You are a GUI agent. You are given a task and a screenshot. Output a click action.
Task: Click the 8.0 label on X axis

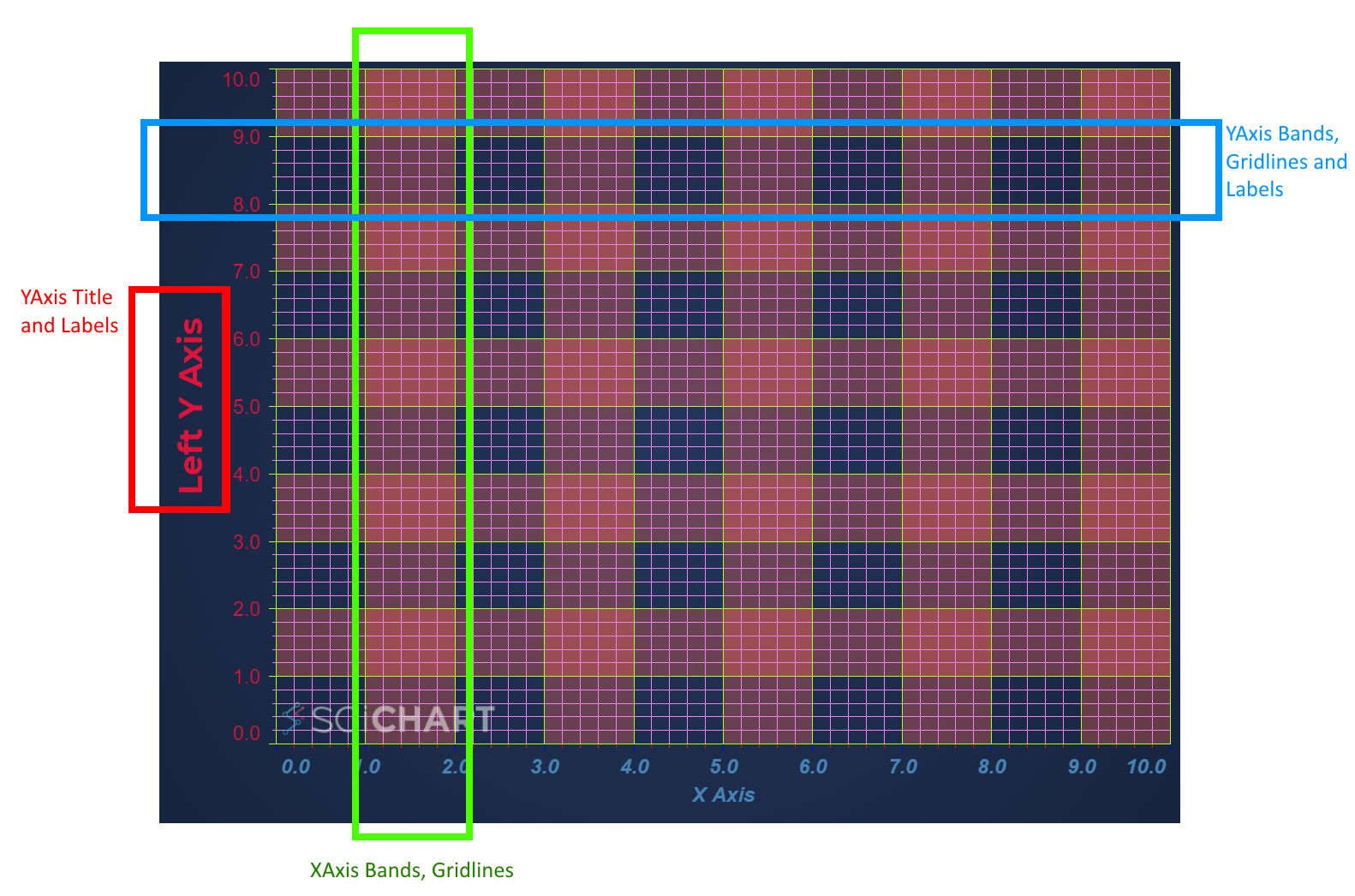click(x=992, y=767)
